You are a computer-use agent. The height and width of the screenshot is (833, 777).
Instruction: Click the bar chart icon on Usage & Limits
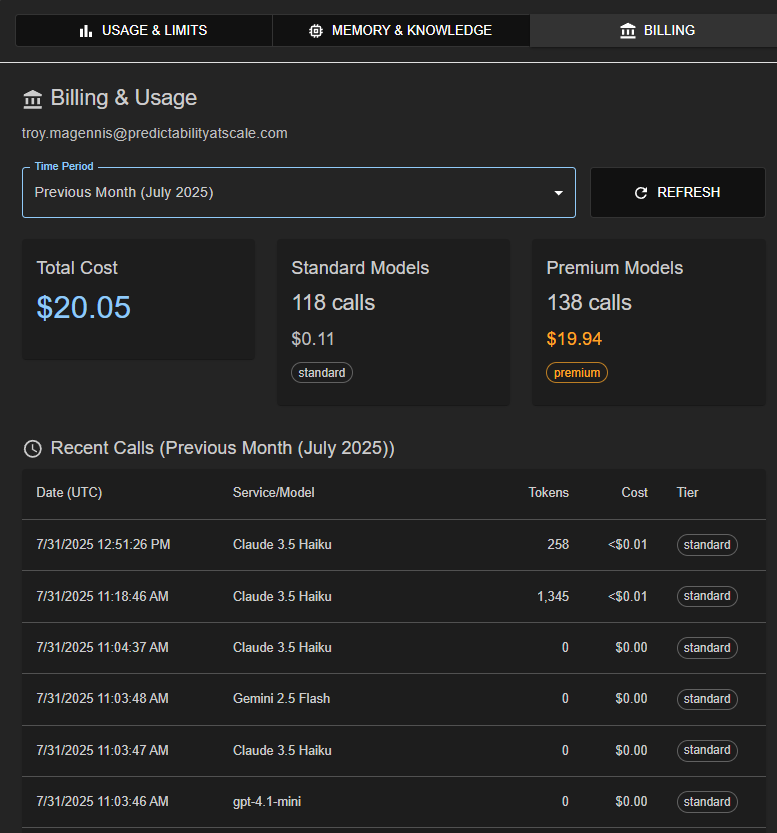click(86, 31)
